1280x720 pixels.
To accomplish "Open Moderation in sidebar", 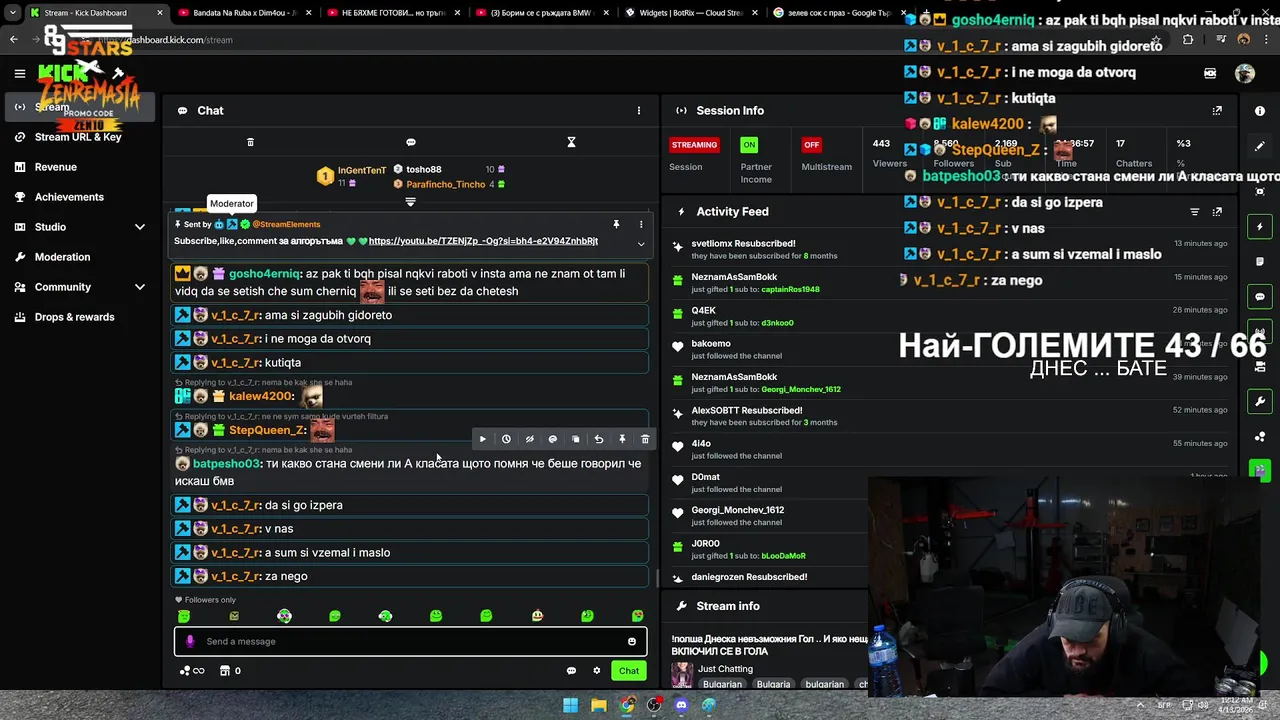I will pyautogui.click(x=62, y=257).
